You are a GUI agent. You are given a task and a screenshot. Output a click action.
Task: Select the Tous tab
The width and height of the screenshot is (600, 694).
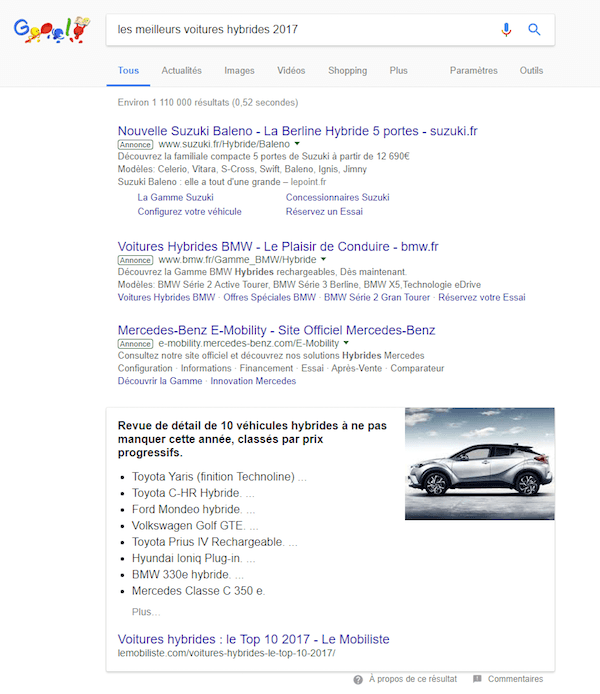click(128, 70)
